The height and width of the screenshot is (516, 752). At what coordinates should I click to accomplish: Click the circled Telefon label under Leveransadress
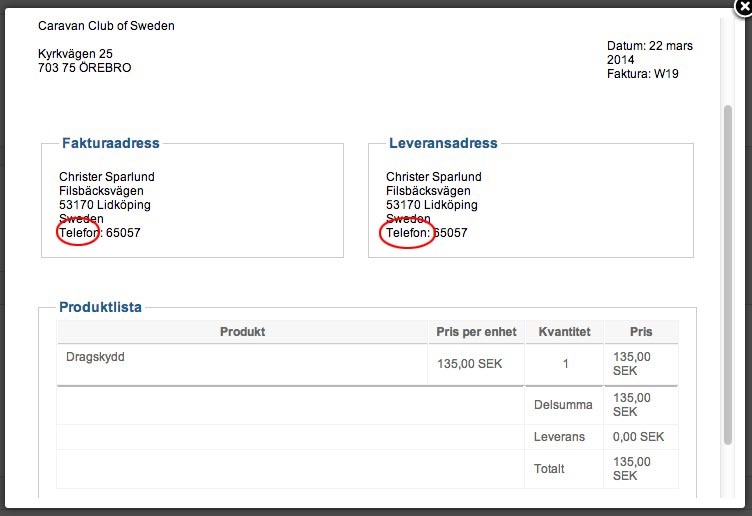click(x=407, y=233)
